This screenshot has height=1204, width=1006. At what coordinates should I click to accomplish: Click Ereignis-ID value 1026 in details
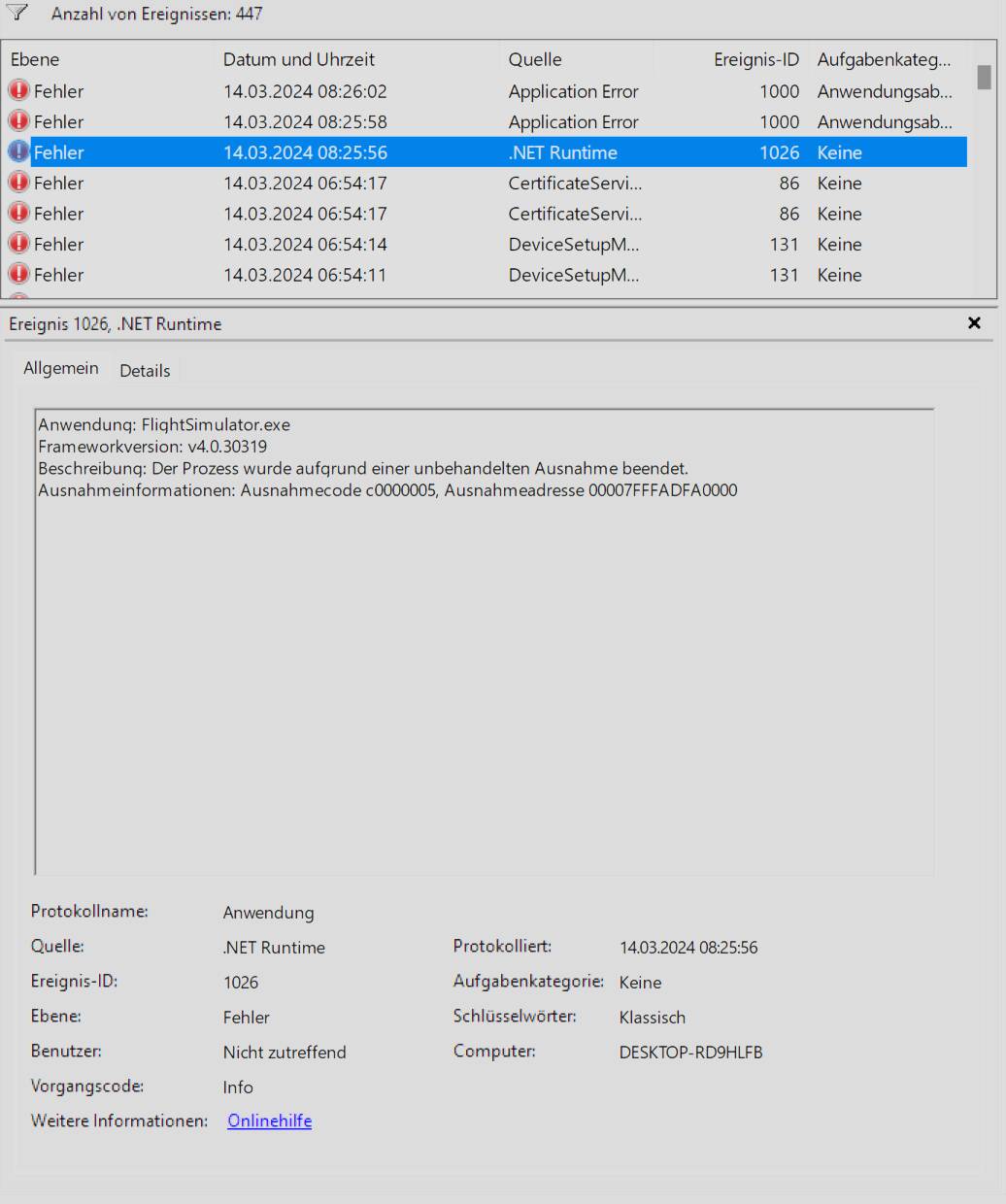click(241, 983)
